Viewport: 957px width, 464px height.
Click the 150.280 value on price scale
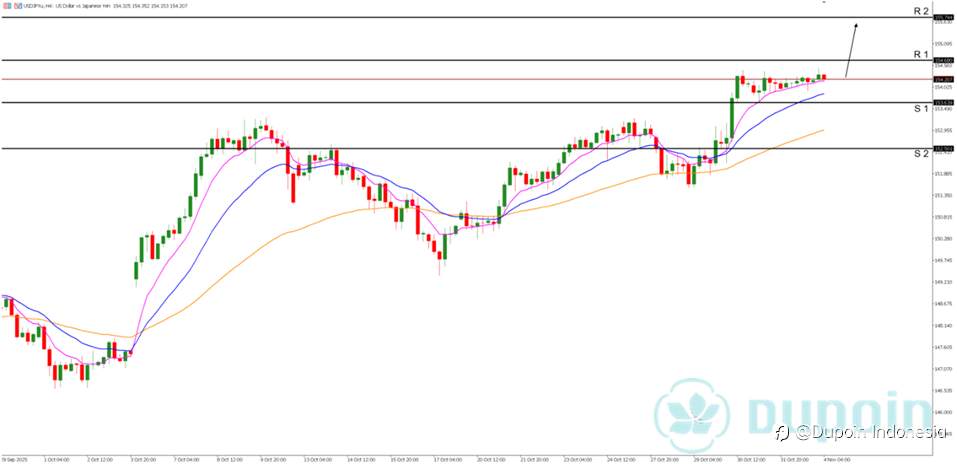click(944, 238)
